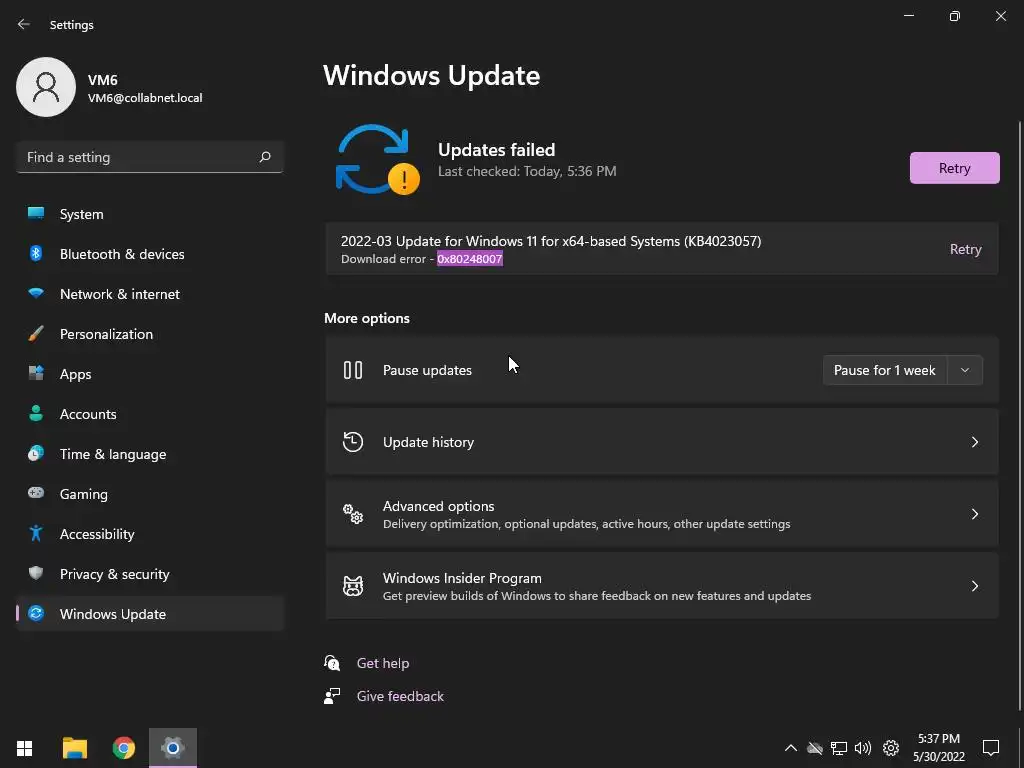Click the Update history label
The width and height of the screenshot is (1024, 768).
(428, 442)
